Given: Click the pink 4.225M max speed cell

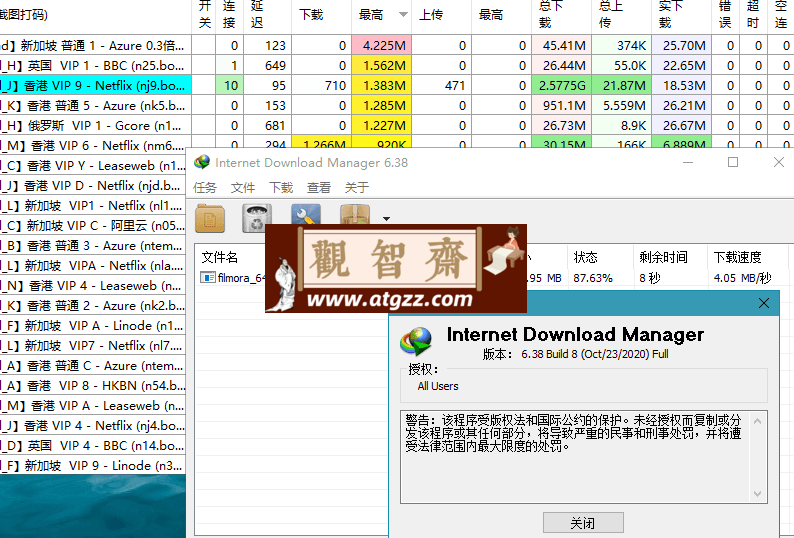Looking at the screenshot, I should [382, 45].
